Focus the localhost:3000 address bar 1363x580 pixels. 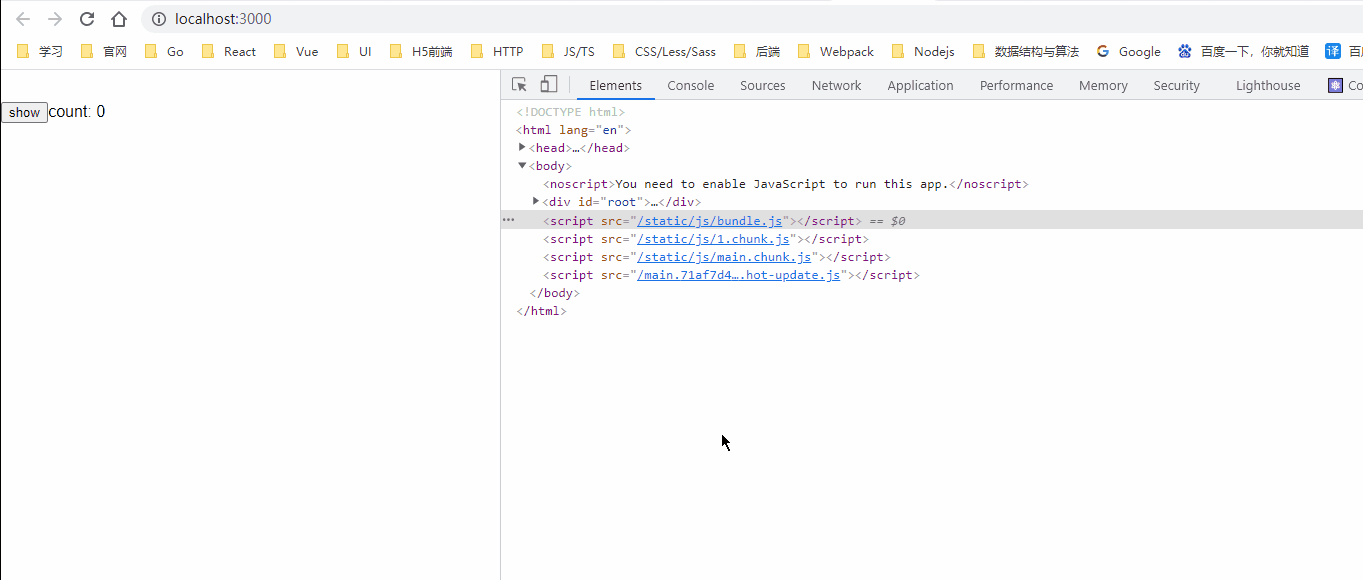tap(750, 19)
